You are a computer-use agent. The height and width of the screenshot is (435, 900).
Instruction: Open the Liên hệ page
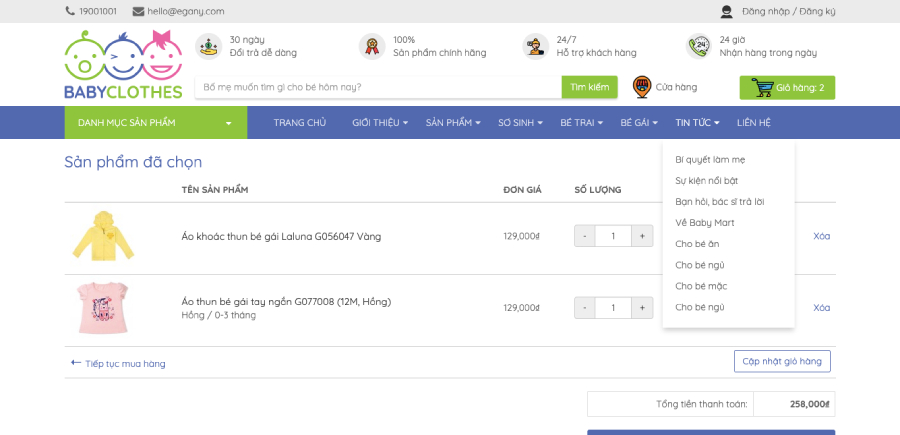tap(754, 122)
